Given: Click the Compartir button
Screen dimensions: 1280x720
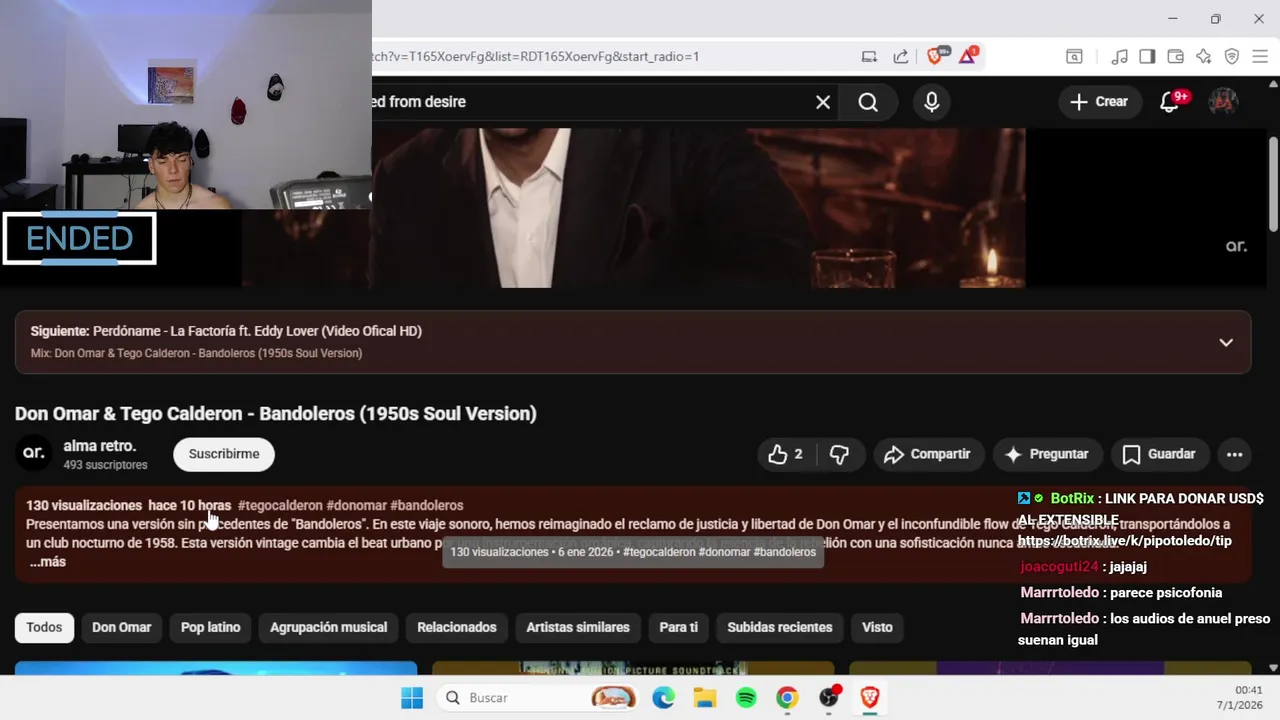Looking at the screenshot, I should pos(928,454).
